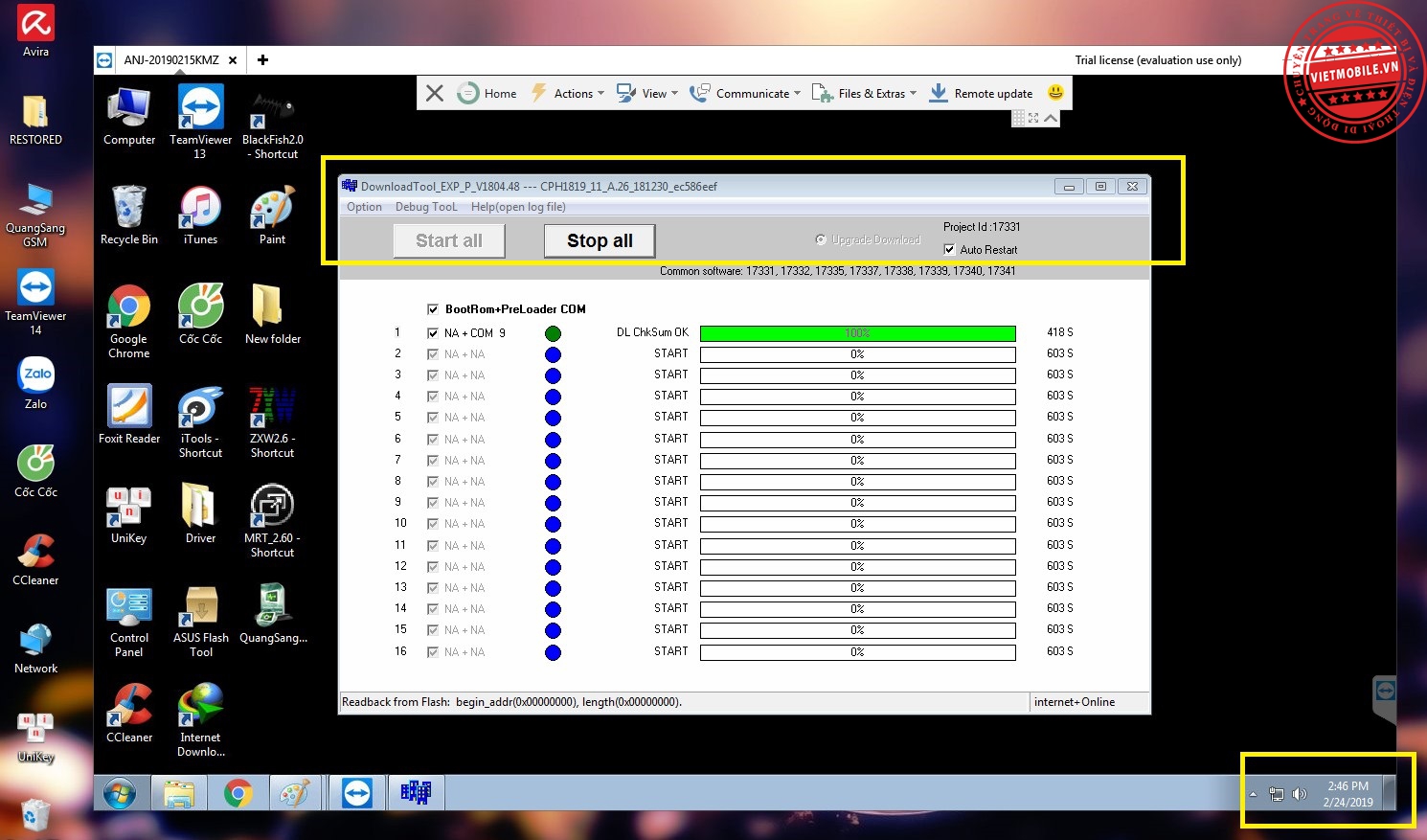The image size is (1427, 840).
Task: Click the row 2 0% progress bar
Action: [857, 354]
